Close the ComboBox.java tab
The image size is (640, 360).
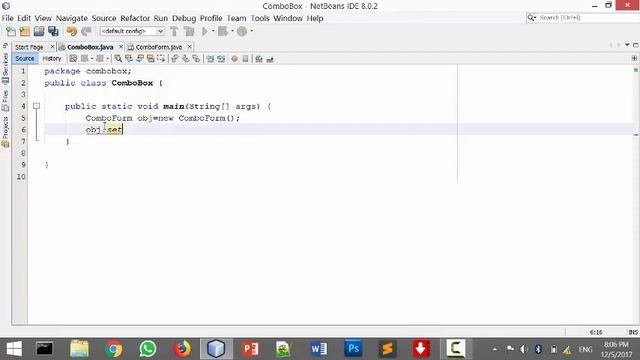click(x=121, y=47)
